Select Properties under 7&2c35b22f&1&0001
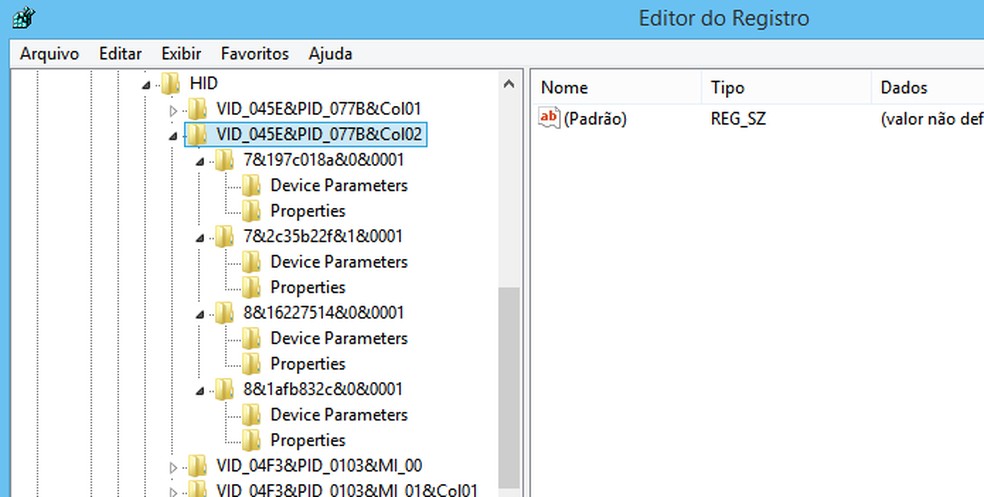 click(x=308, y=288)
